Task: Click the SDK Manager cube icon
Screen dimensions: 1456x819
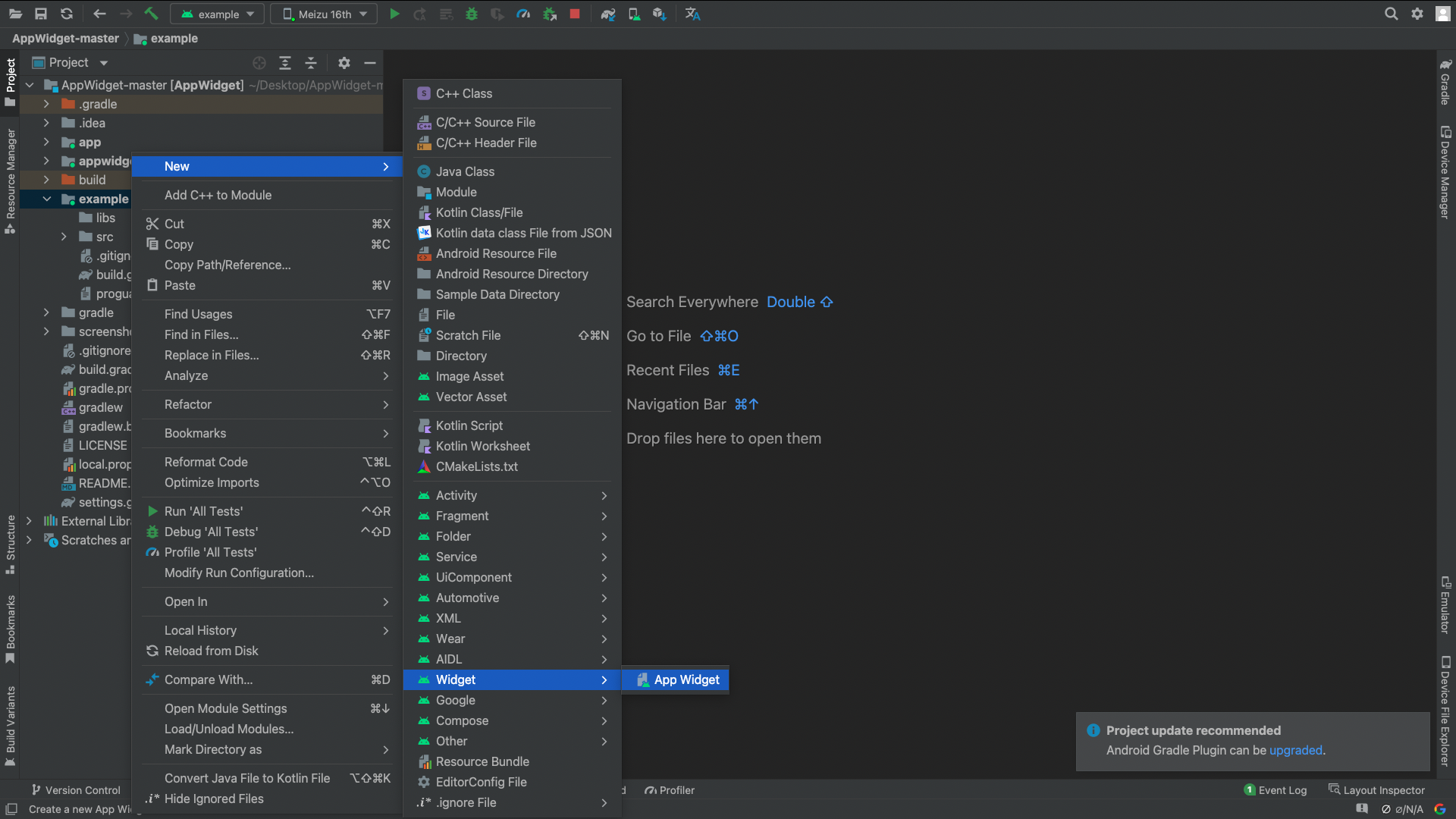Action: [659, 14]
